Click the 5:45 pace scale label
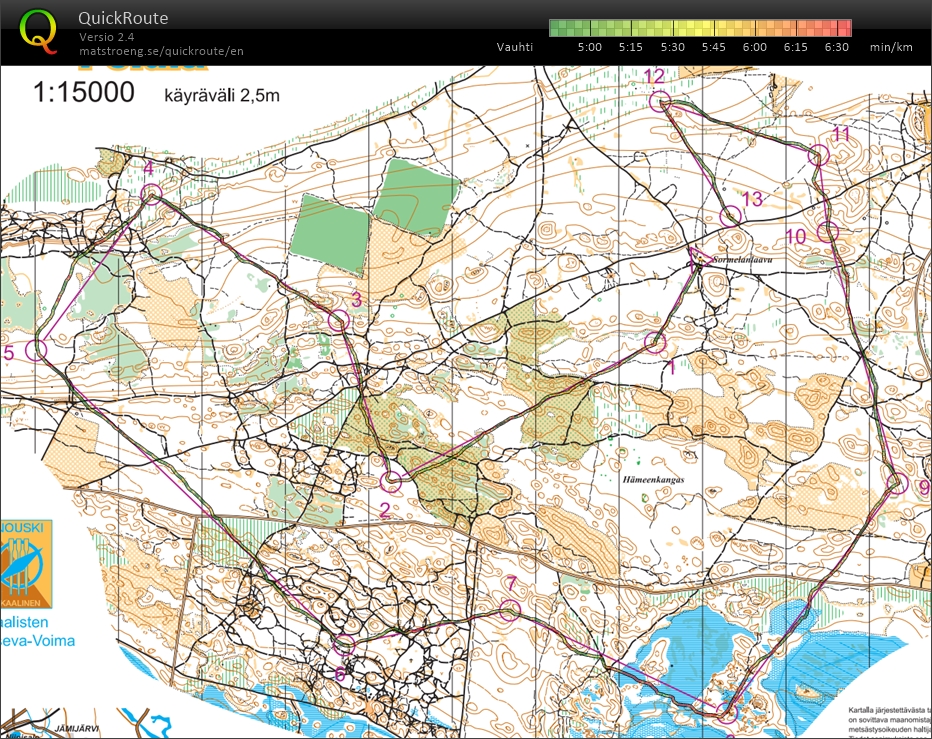 click(713, 47)
